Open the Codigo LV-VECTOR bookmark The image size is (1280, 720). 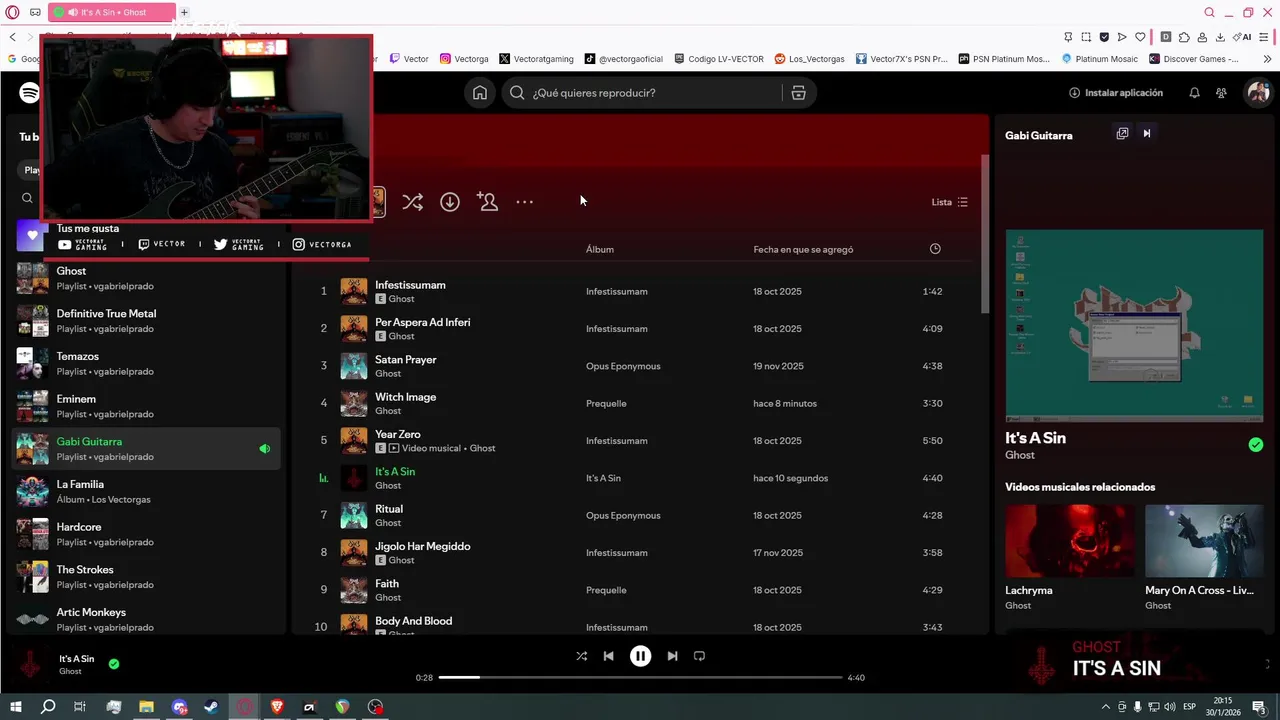pos(719,59)
